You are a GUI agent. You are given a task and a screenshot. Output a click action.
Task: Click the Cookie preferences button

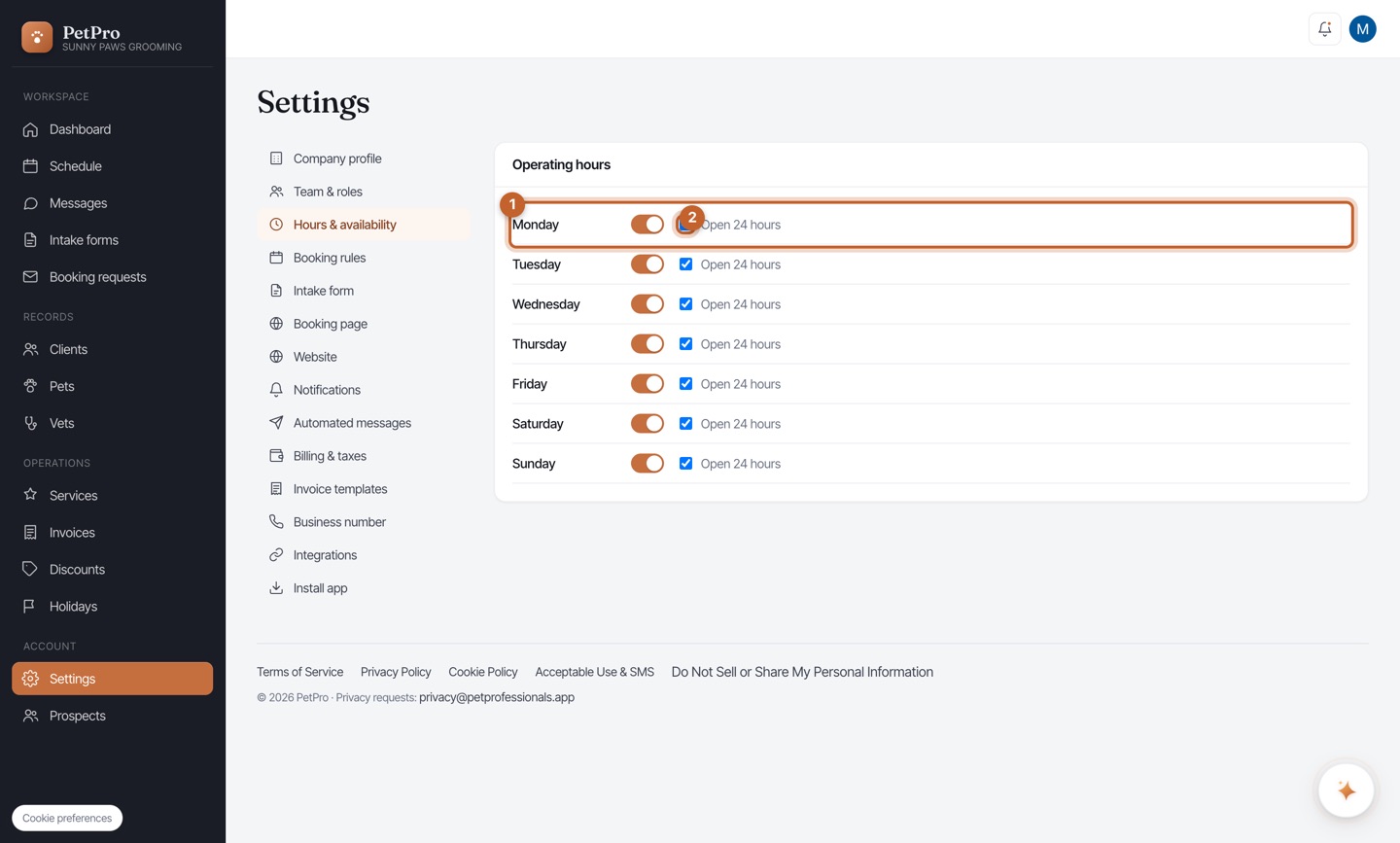pyautogui.click(x=67, y=818)
